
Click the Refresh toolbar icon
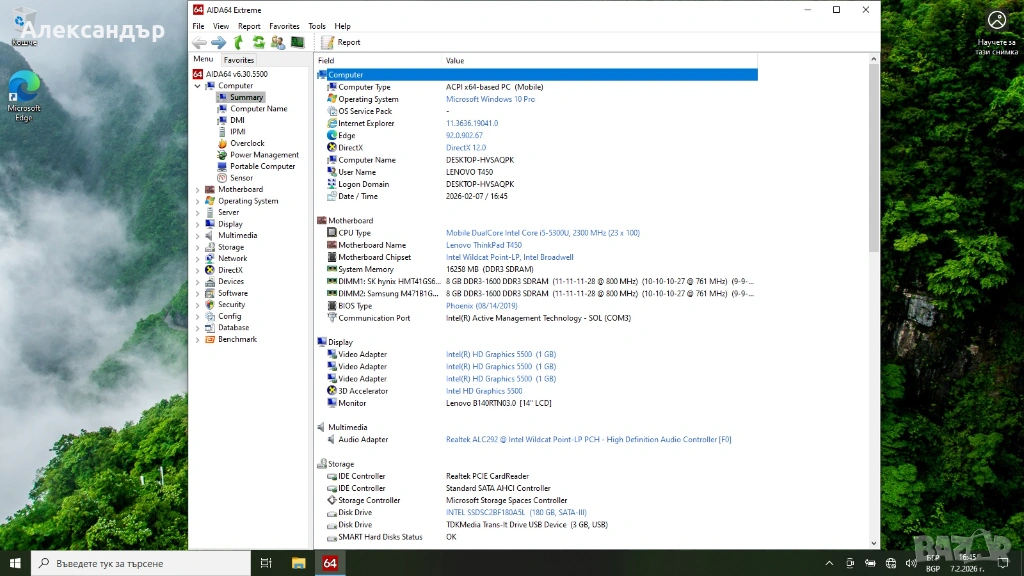tap(258, 42)
